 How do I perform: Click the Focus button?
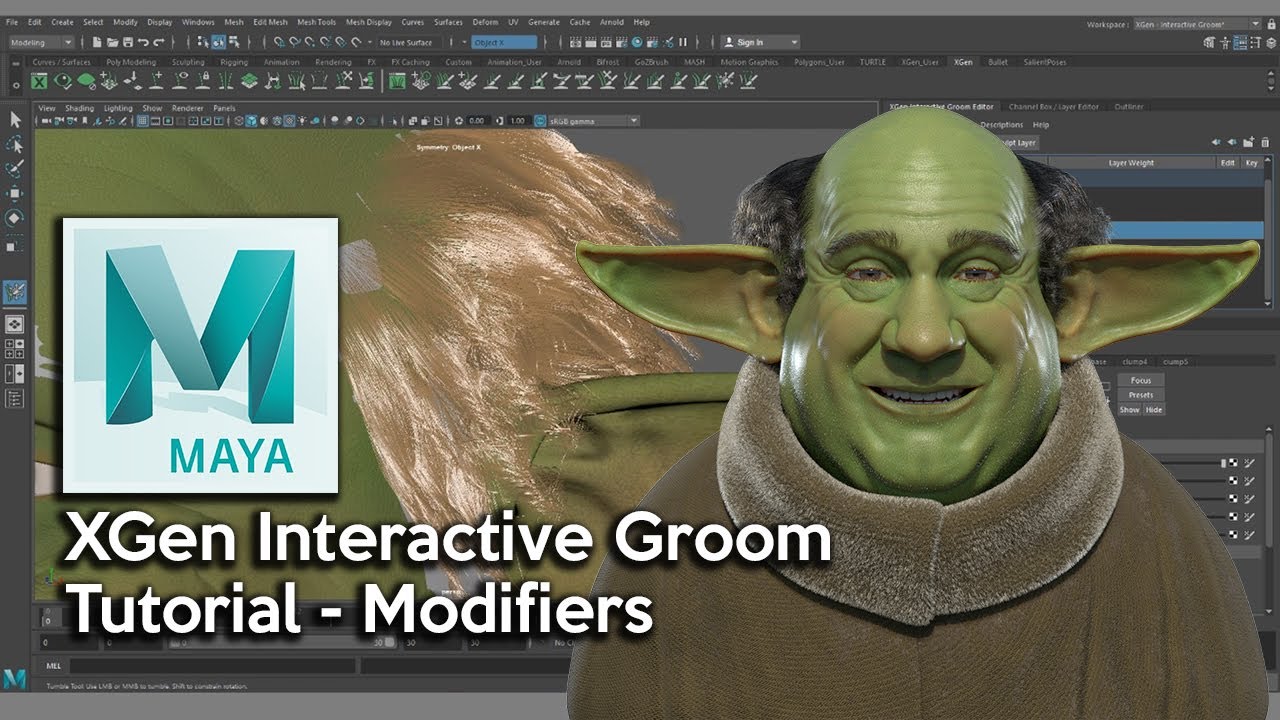(x=1141, y=381)
